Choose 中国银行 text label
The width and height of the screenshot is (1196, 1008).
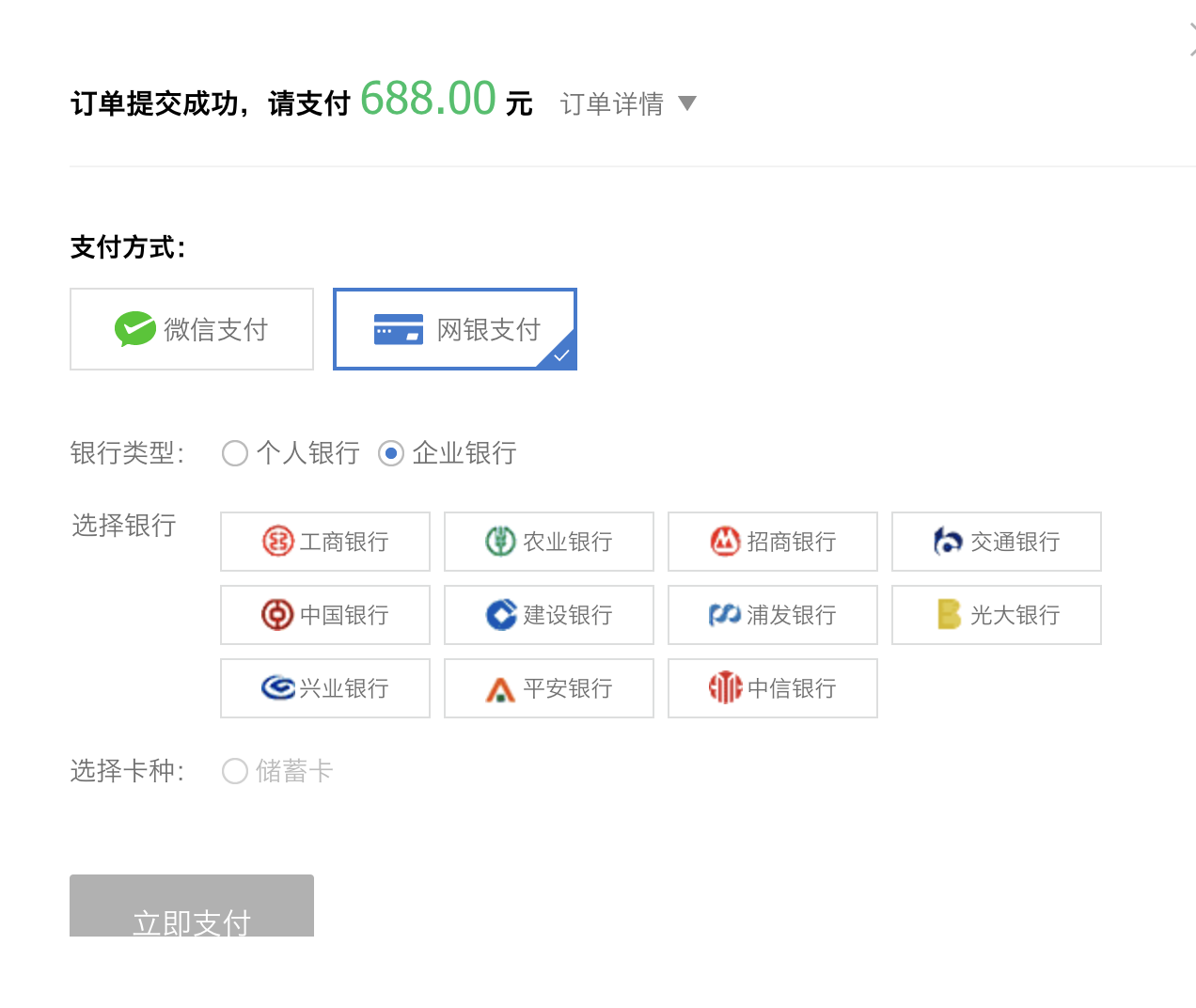point(344,615)
